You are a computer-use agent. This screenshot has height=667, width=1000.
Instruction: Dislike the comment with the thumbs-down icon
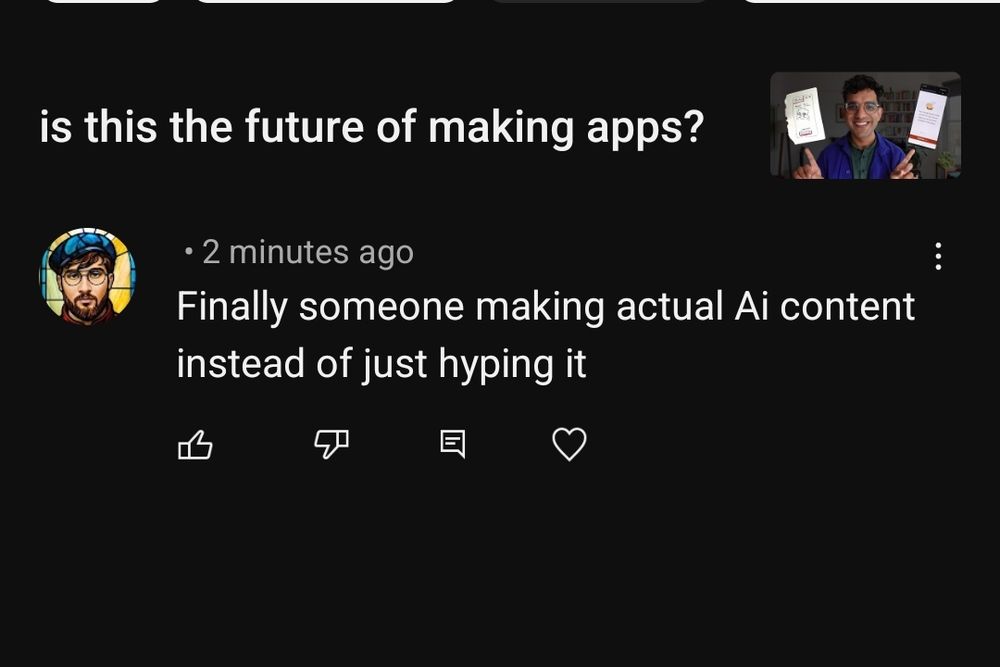pyautogui.click(x=331, y=444)
